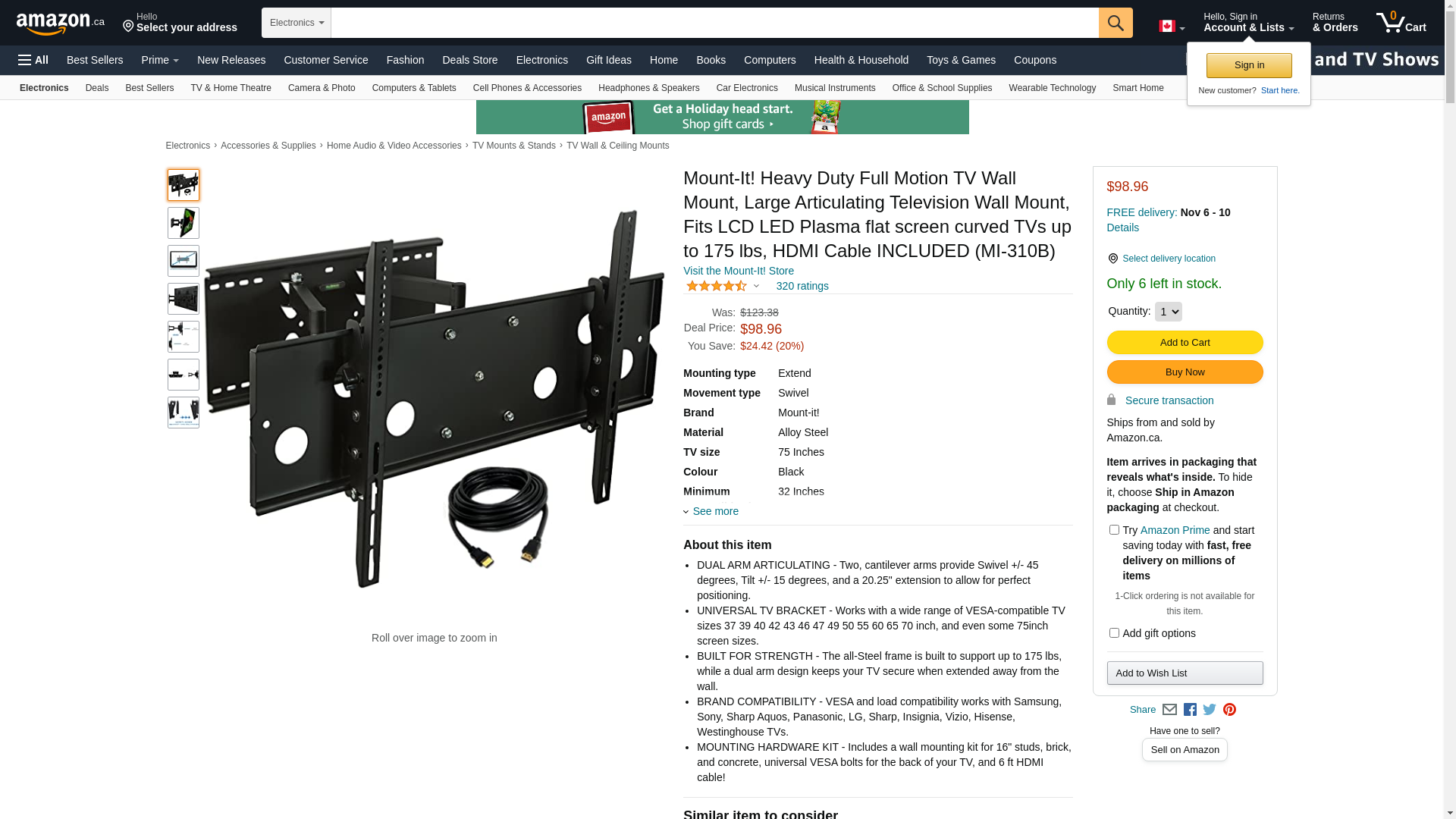Enable the Add gift options checkbox
This screenshot has width=1456, height=819.
(x=1114, y=633)
